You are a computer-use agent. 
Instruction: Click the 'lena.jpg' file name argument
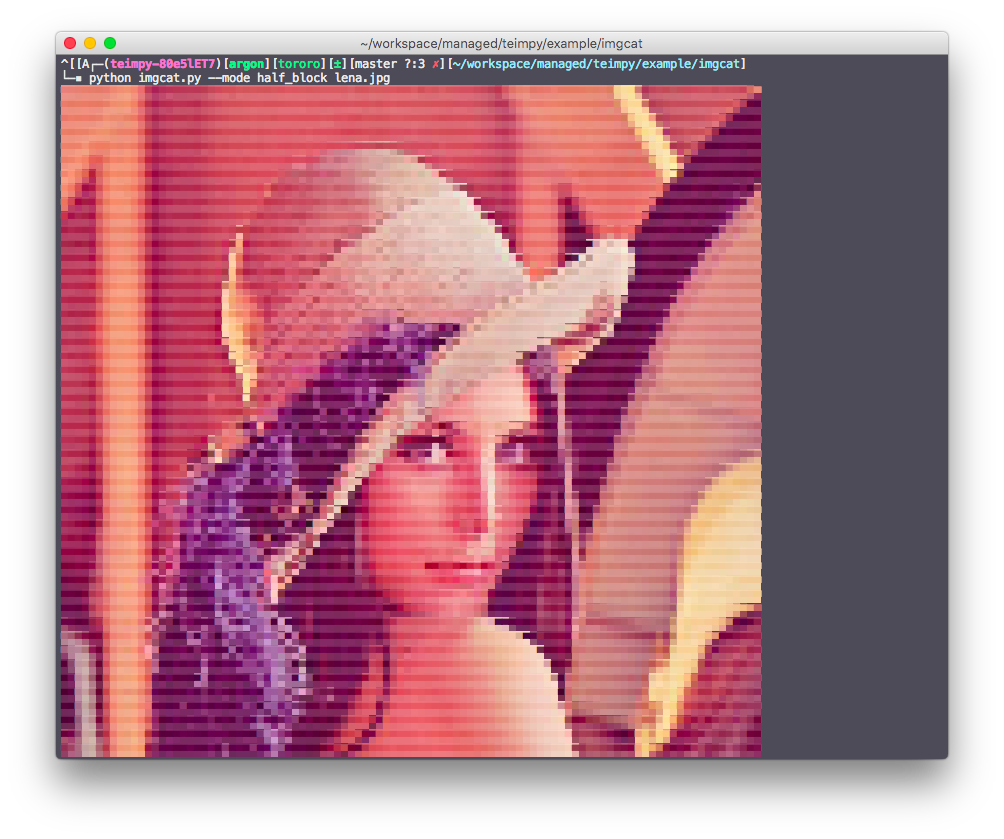tap(362, 78)
